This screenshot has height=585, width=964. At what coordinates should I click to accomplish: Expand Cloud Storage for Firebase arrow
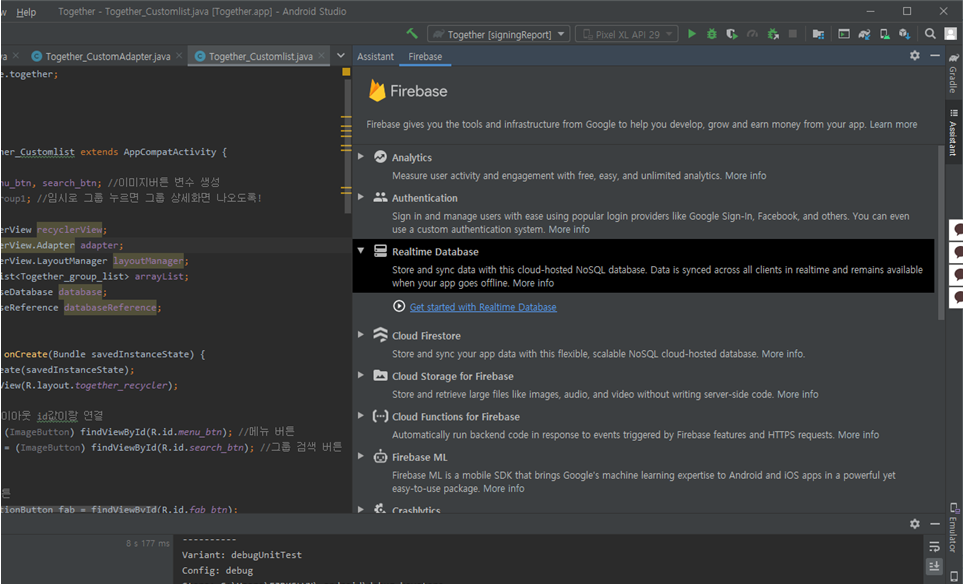tap(361, 375)
